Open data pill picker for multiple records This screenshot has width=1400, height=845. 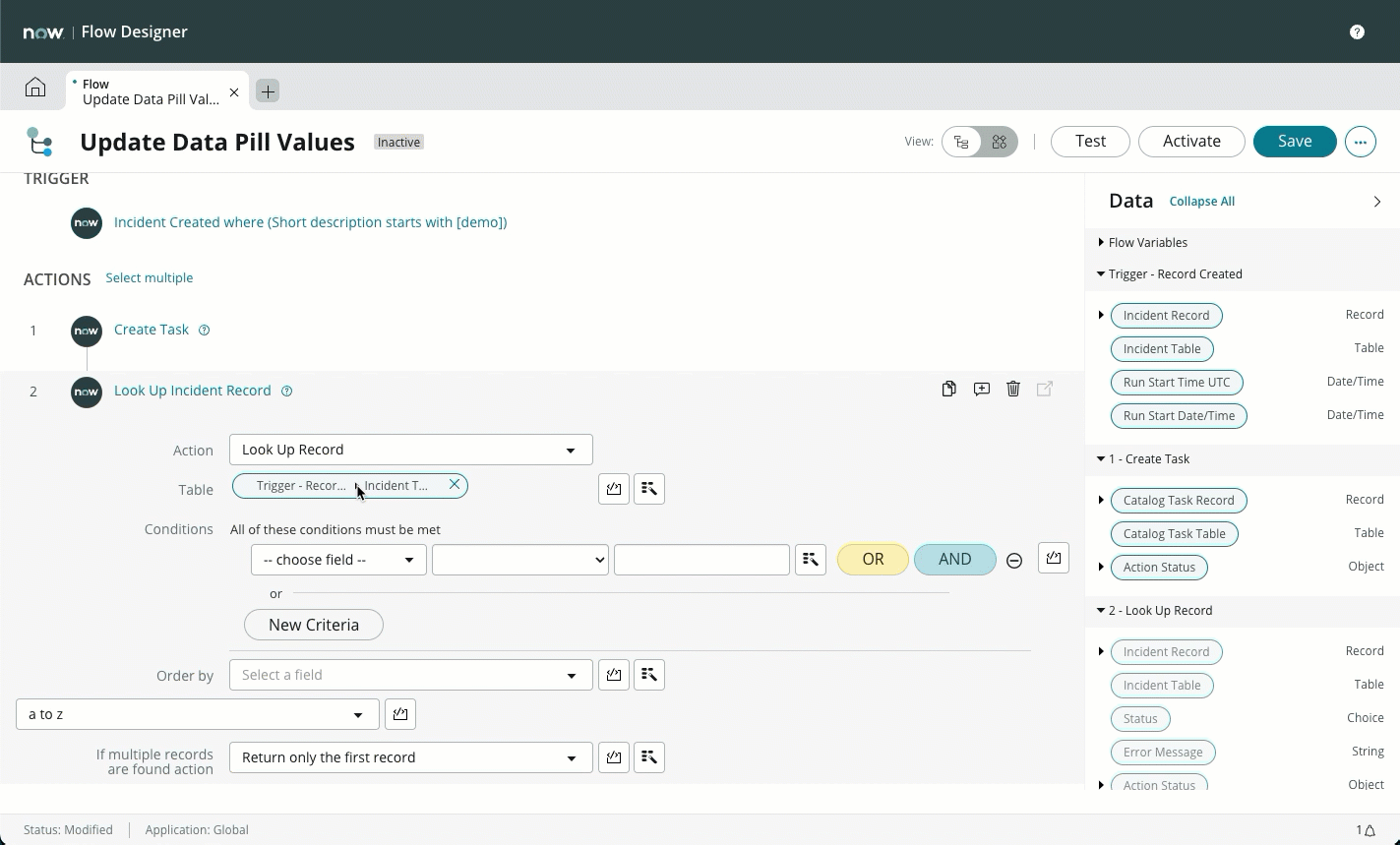(649, 757)
